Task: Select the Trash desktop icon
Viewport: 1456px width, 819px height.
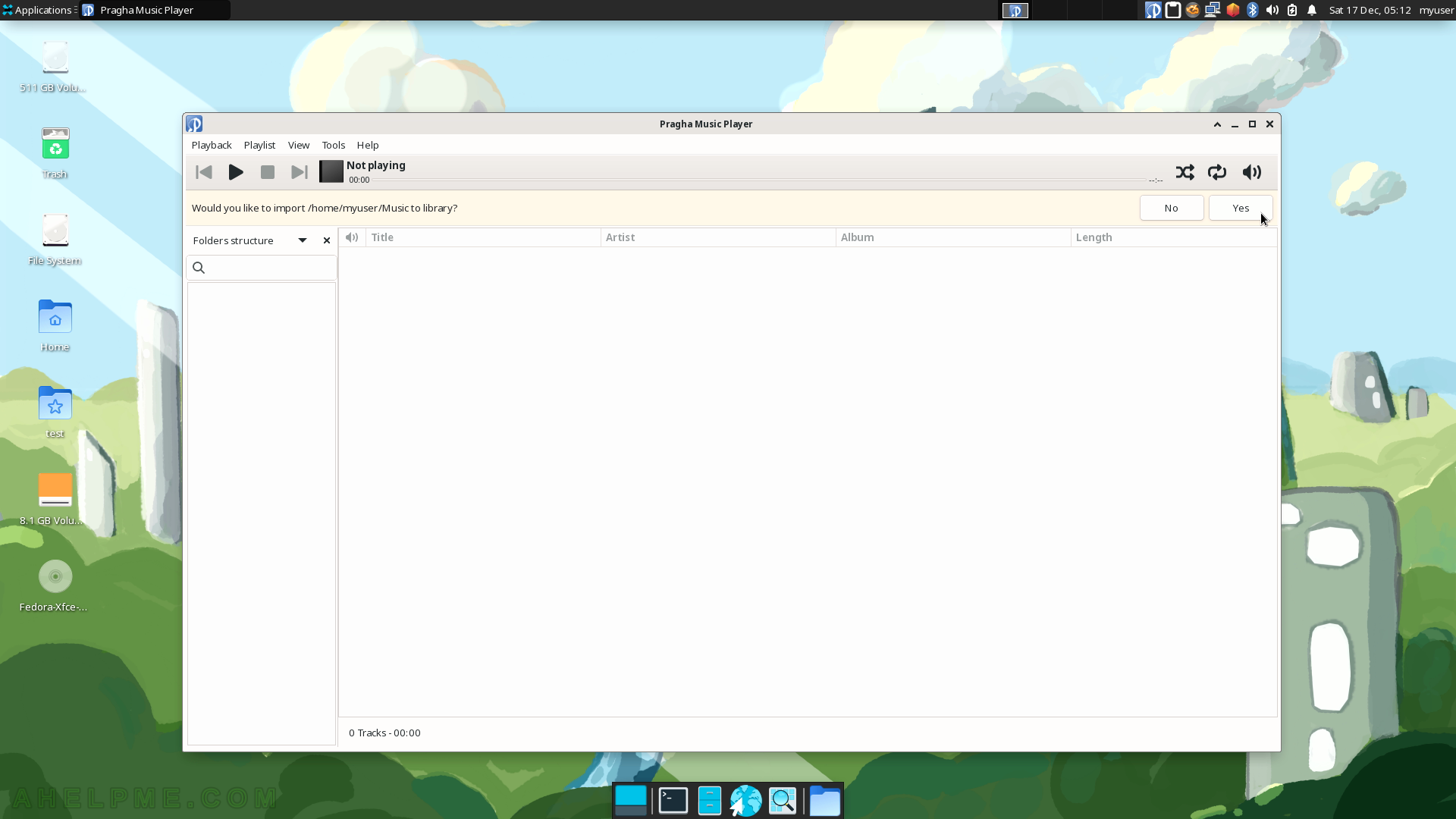Action: (55, 153)
